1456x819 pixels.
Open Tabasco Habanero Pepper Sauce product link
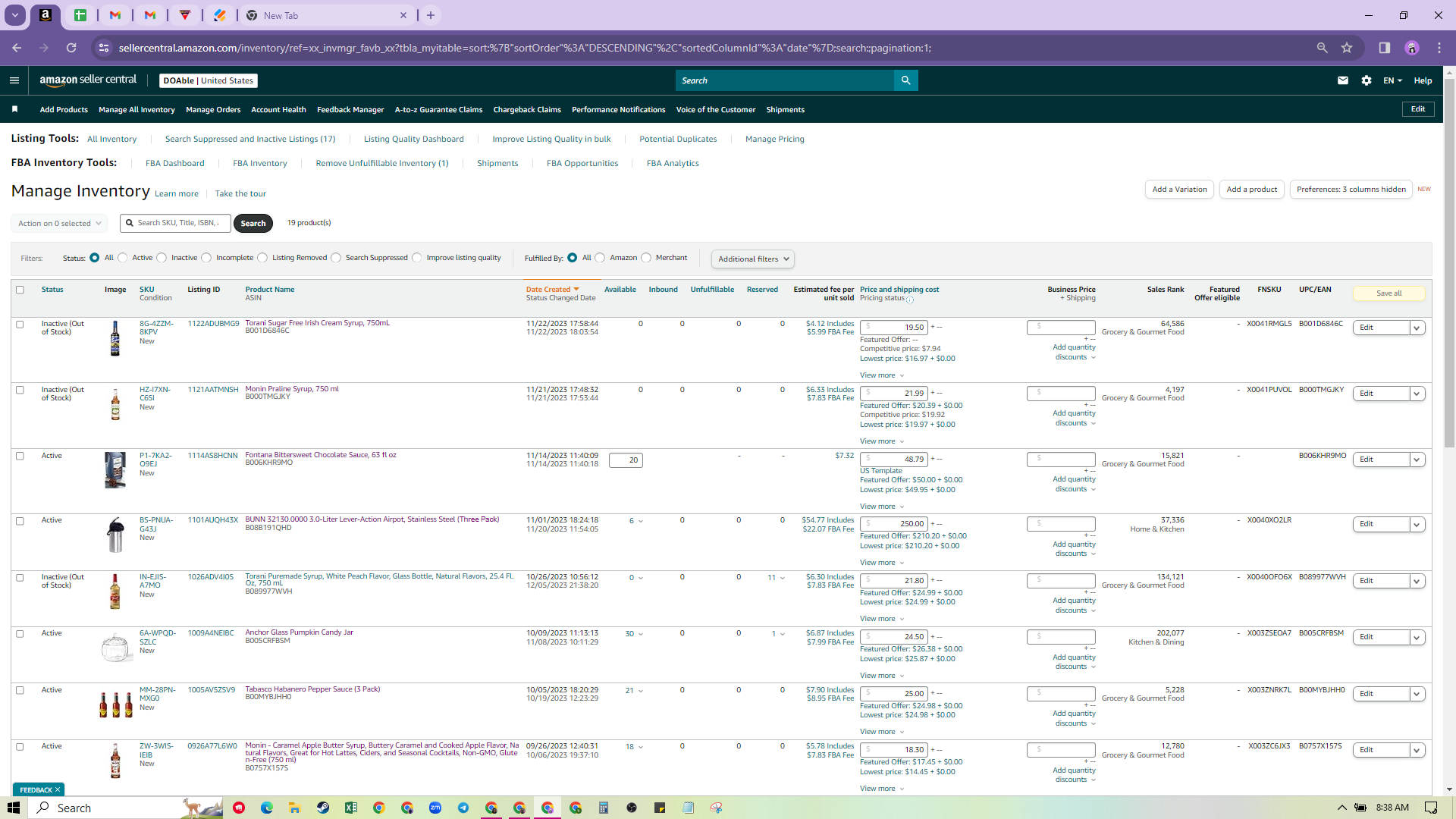(312, 689)
